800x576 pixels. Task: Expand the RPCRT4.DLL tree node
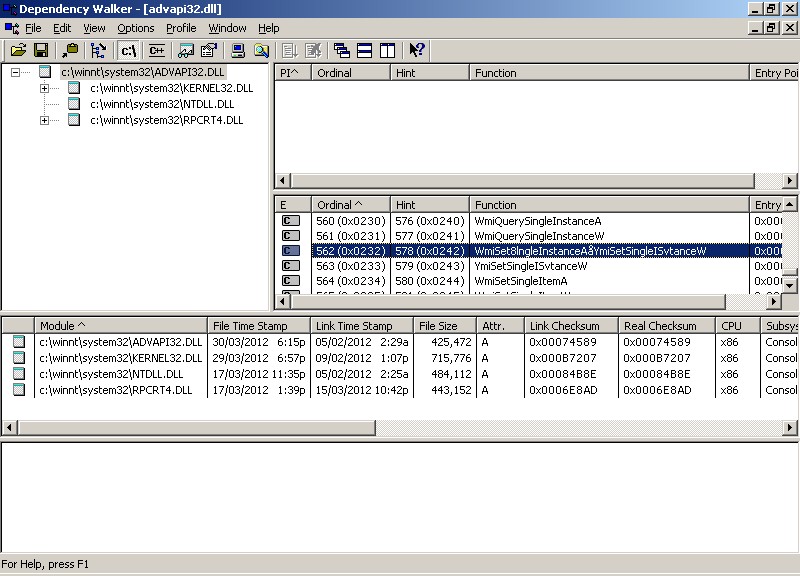(x=44, y=120)
